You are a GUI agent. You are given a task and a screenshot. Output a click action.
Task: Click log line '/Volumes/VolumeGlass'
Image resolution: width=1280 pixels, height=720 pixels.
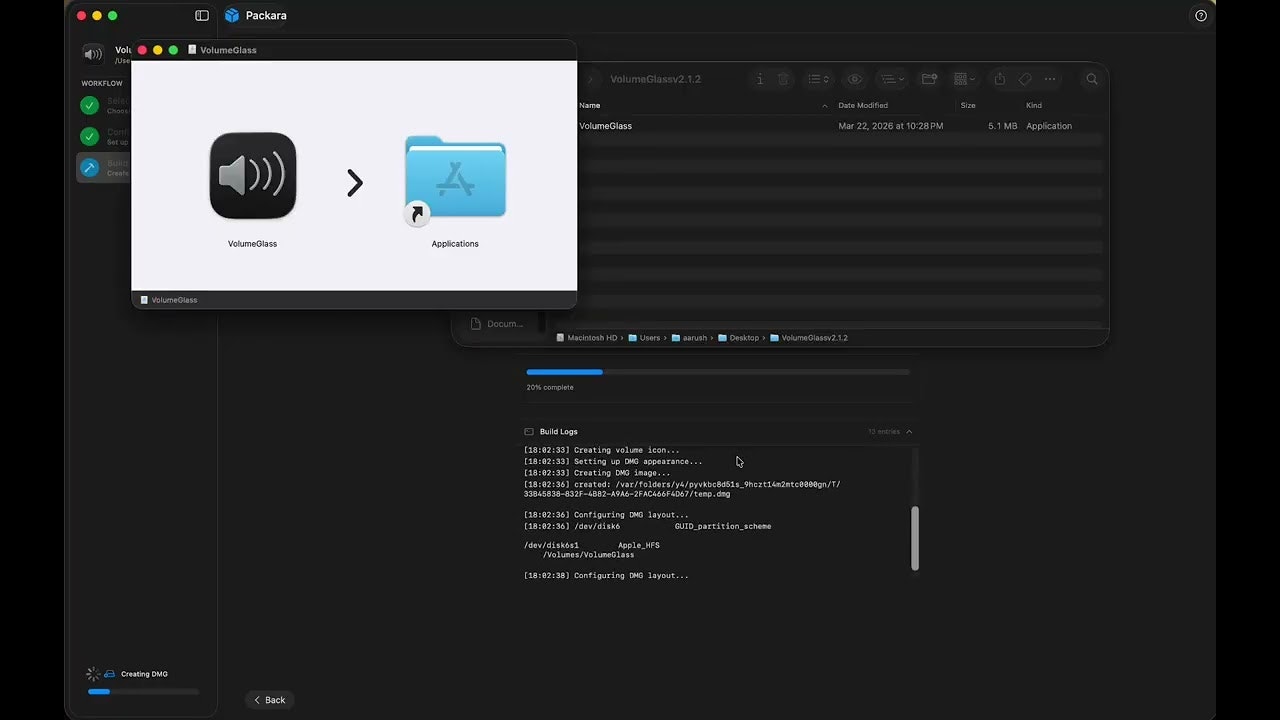click(x=588, y=555)
